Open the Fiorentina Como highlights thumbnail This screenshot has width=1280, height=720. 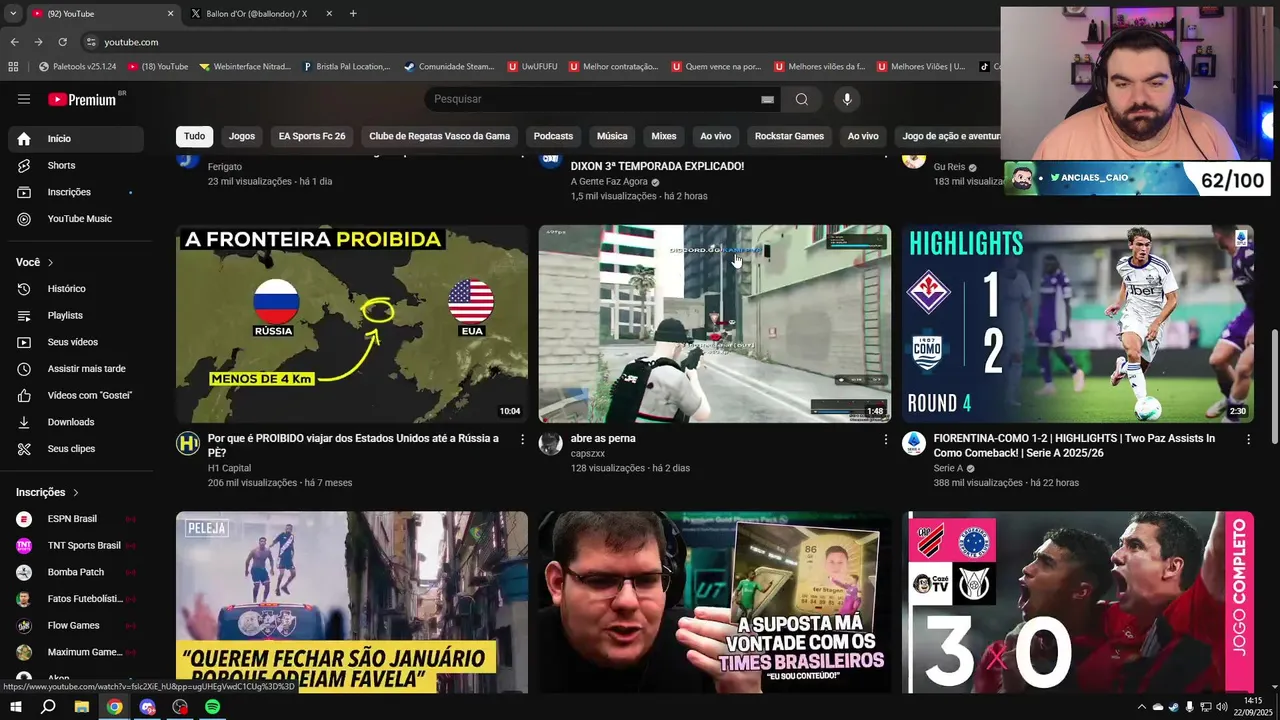coord(1077,324)
